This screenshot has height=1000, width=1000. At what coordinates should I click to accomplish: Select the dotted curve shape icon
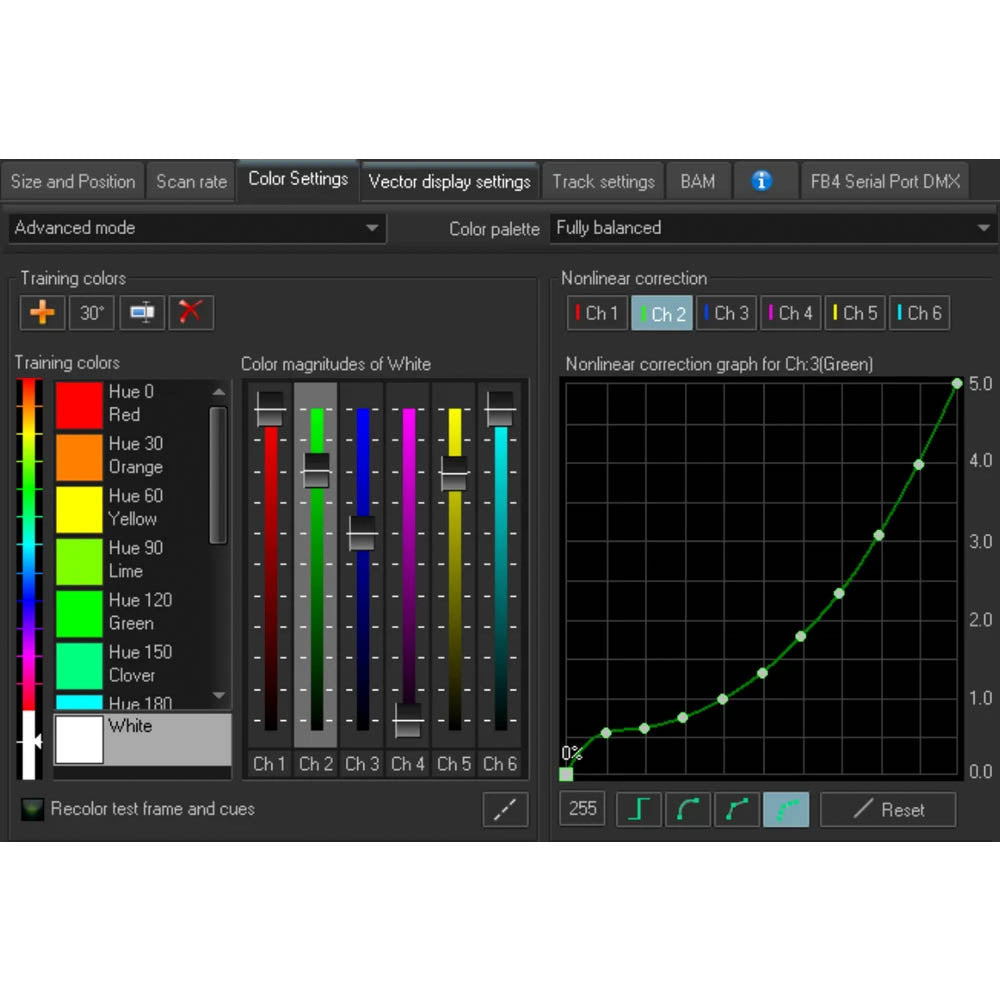(786, 809)
